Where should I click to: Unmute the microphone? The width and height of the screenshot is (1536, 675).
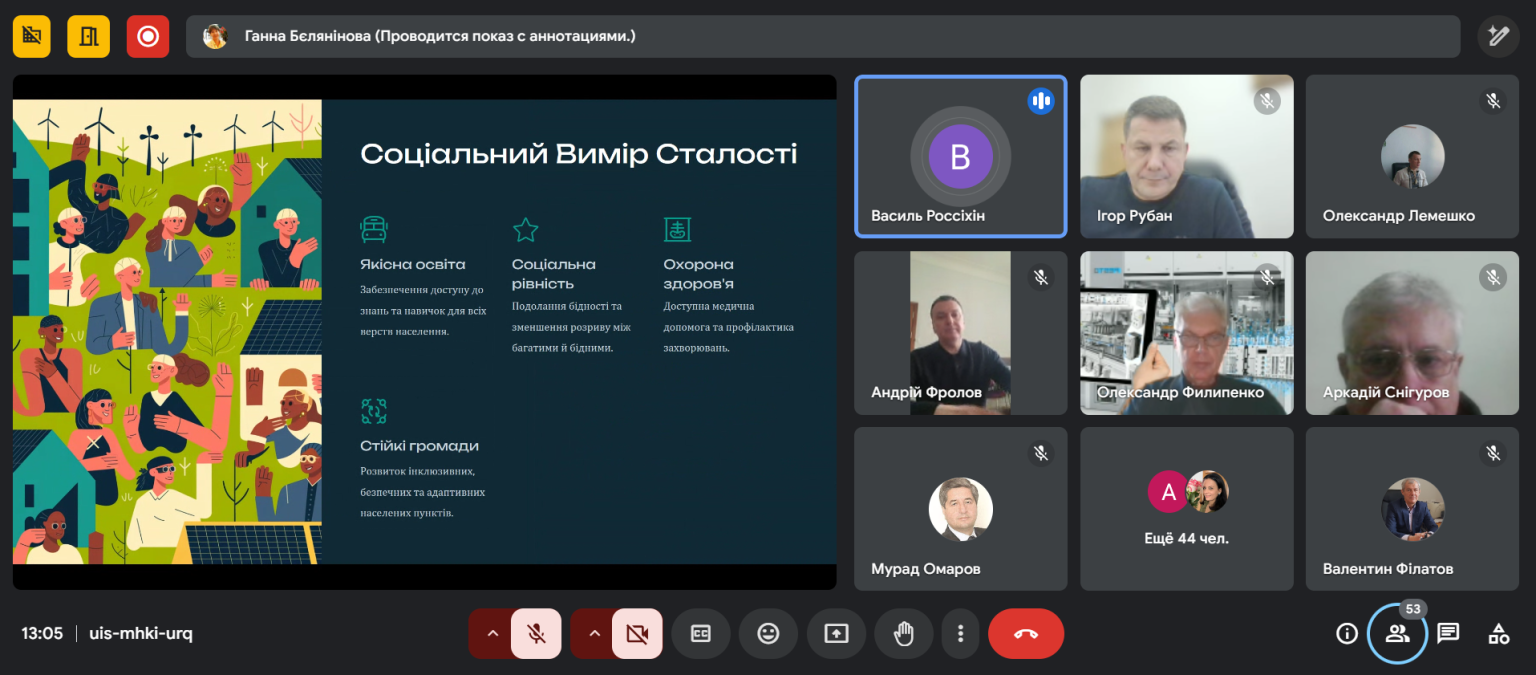coord(536,633)
